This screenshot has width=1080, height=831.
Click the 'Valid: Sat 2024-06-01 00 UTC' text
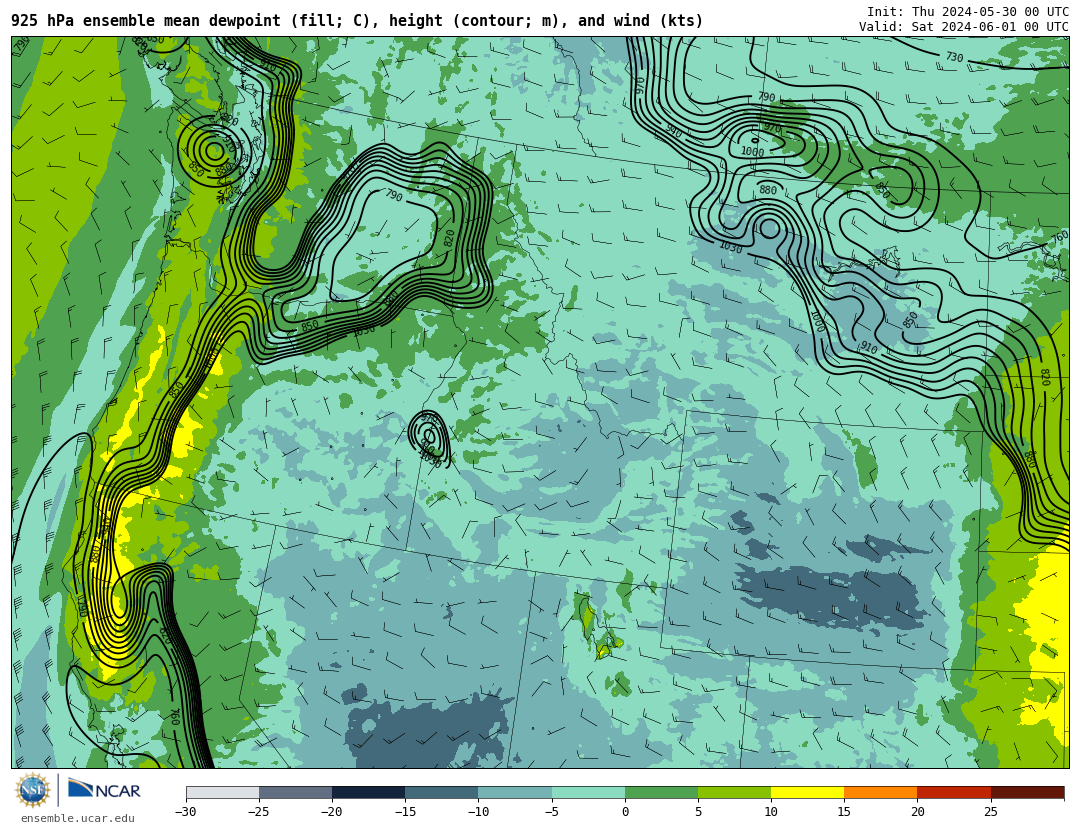pyautogui.click(x=964, y=27)
